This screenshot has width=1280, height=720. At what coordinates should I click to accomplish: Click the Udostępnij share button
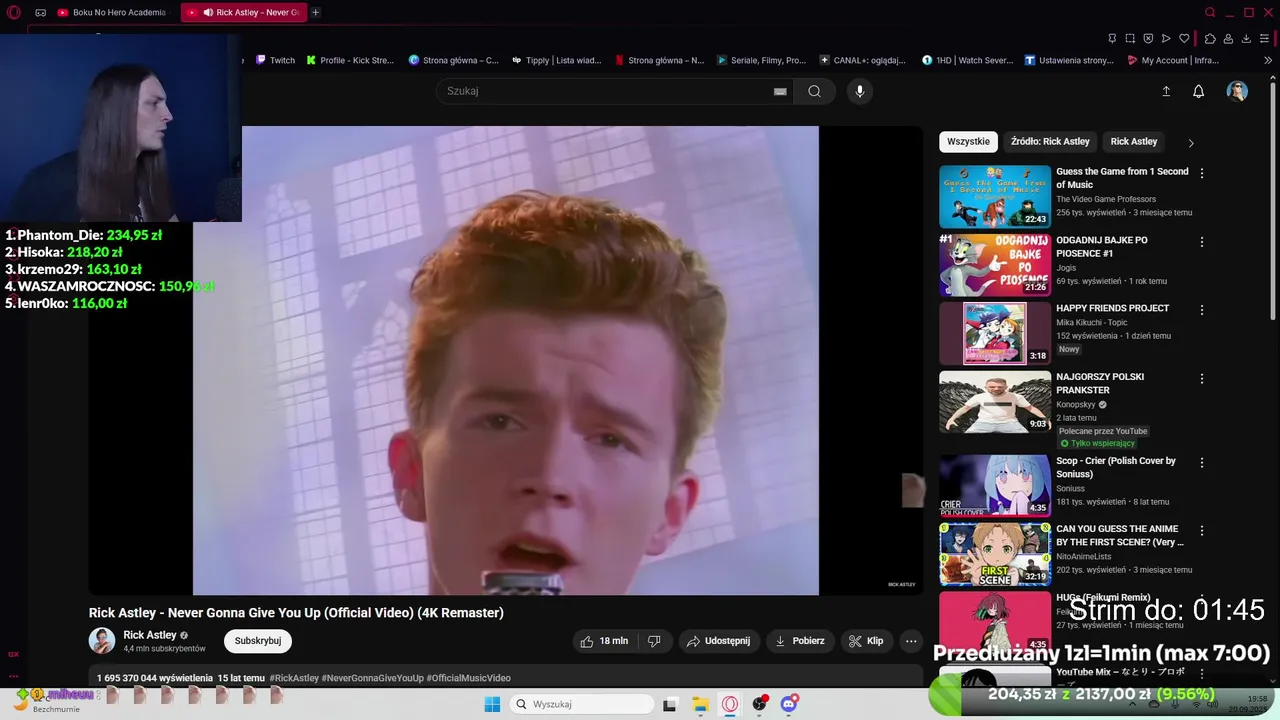(x=718, y=641)
